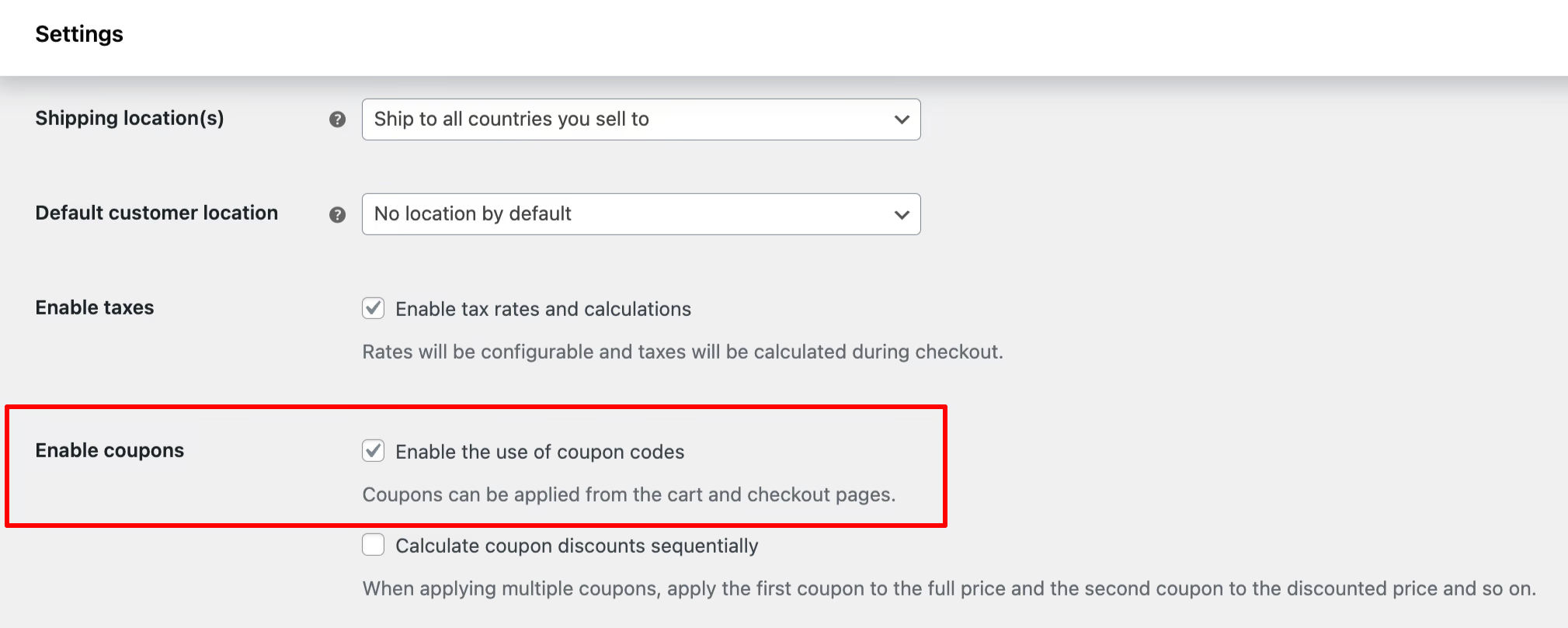The image size is (1568, 628).
Task: Uncheck Enable tax rates and calculations
Action: tap(373, 308)
